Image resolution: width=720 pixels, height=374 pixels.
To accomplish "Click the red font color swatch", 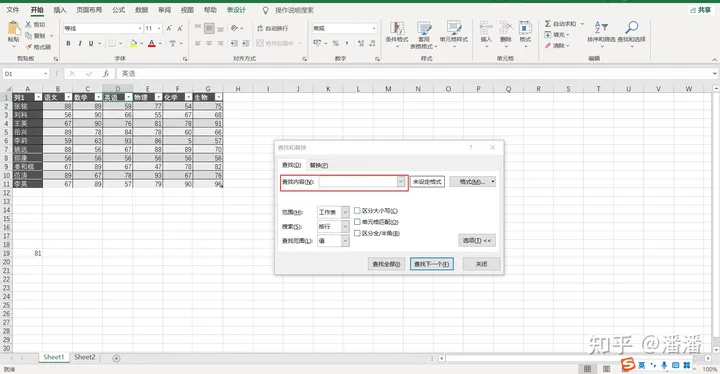I will (152, 43).
